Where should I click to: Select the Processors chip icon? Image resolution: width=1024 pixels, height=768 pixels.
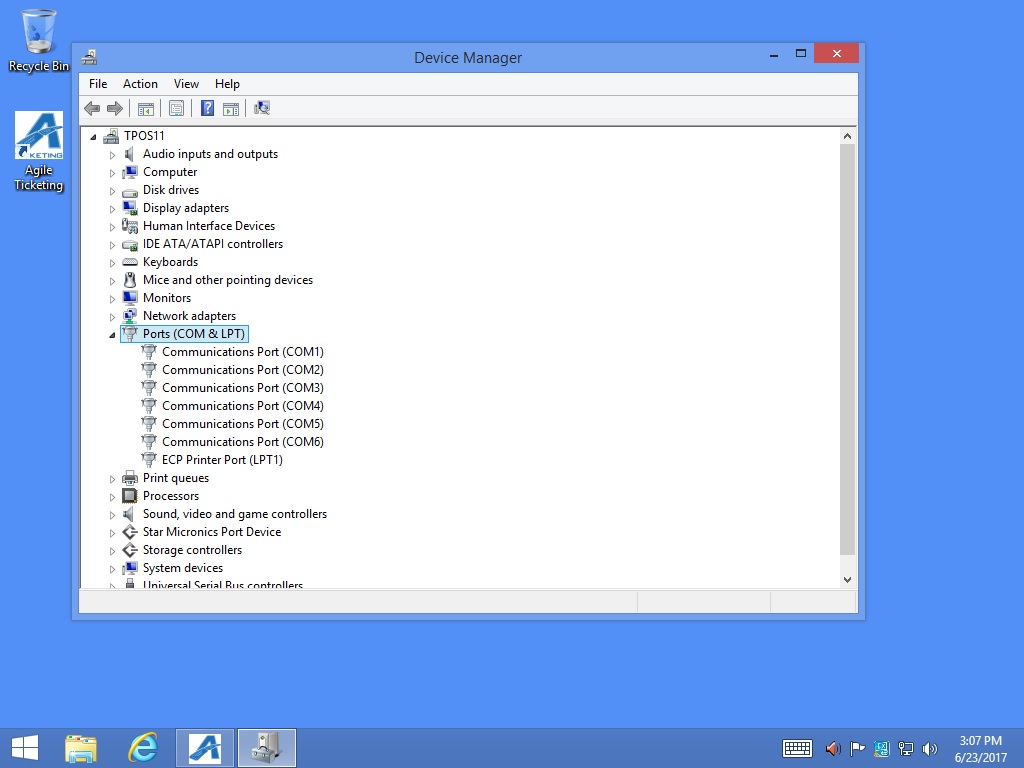click(130, 496)
